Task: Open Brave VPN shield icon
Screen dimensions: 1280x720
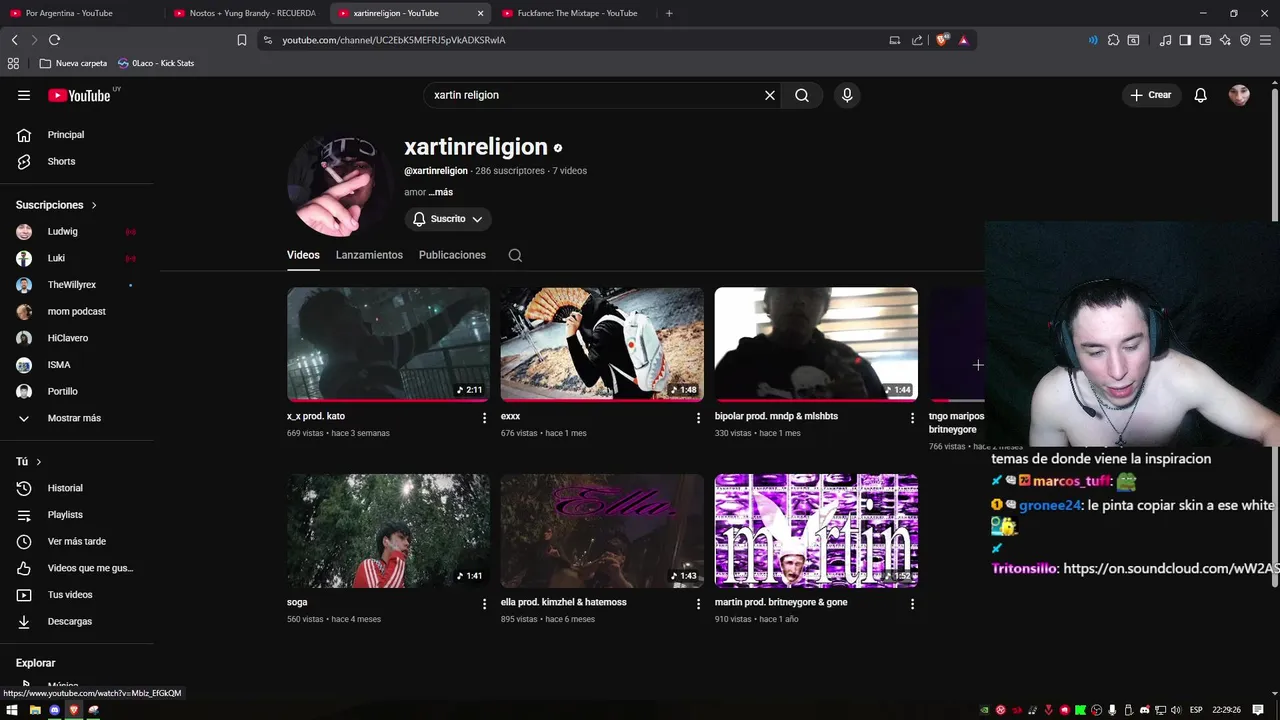Action: click(1245, 40)
